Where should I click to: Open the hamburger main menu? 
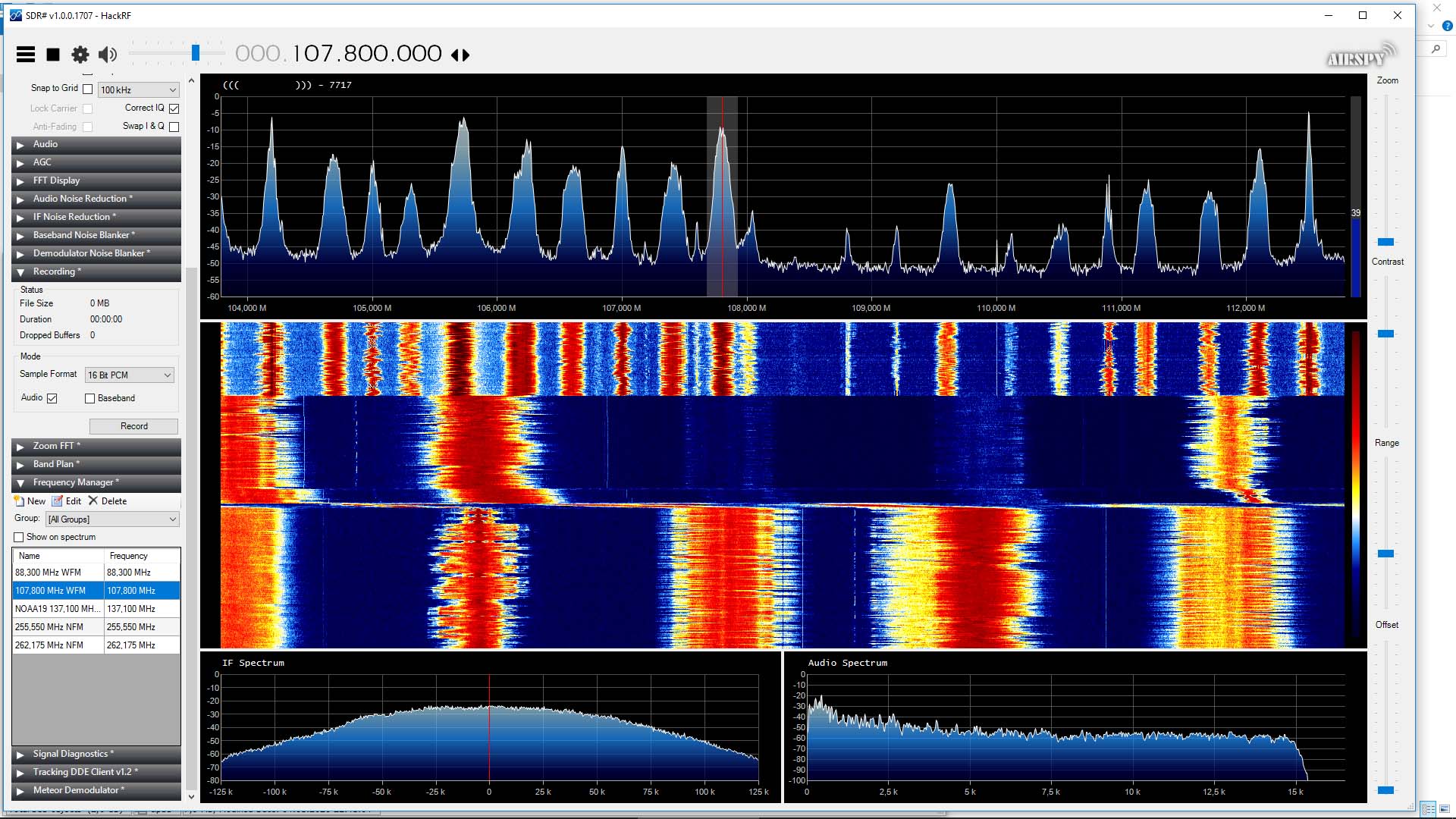(26, 54)
